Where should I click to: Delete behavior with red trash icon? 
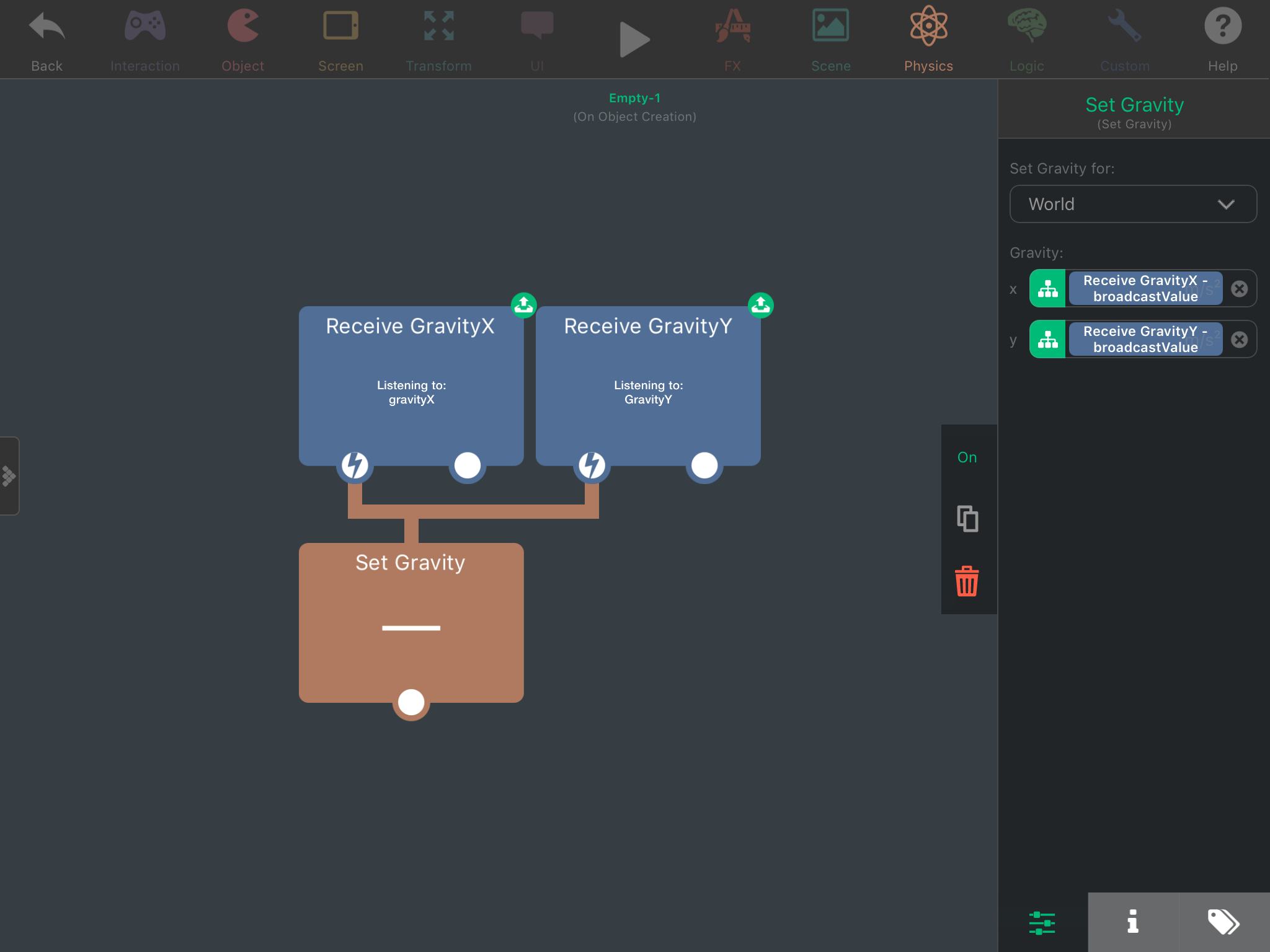[967, 581]
